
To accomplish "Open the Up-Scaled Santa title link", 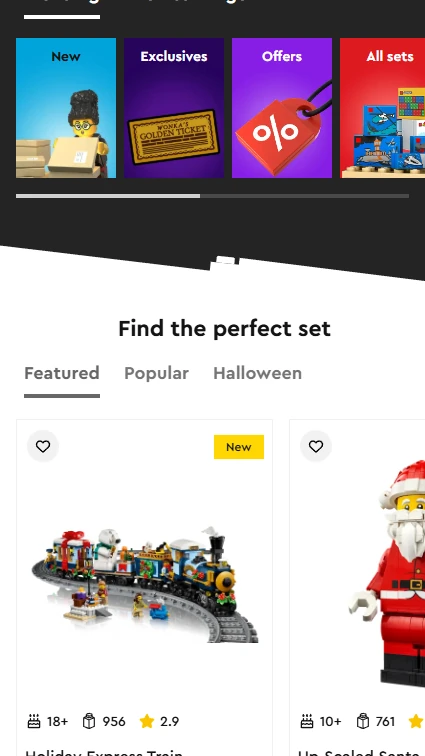I will tap(361, 752).
